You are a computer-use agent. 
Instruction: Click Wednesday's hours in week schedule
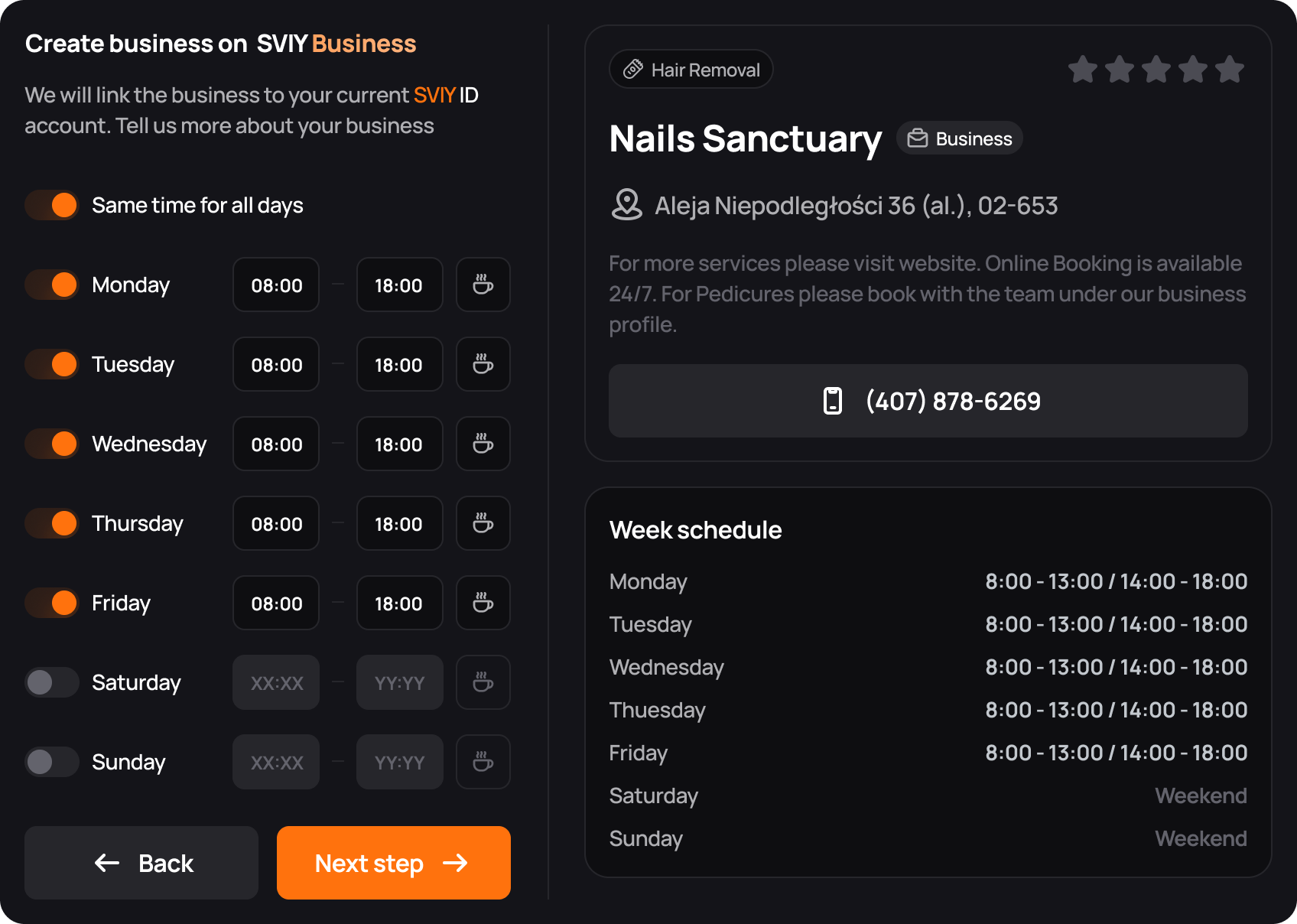[x=1117, y=667]
